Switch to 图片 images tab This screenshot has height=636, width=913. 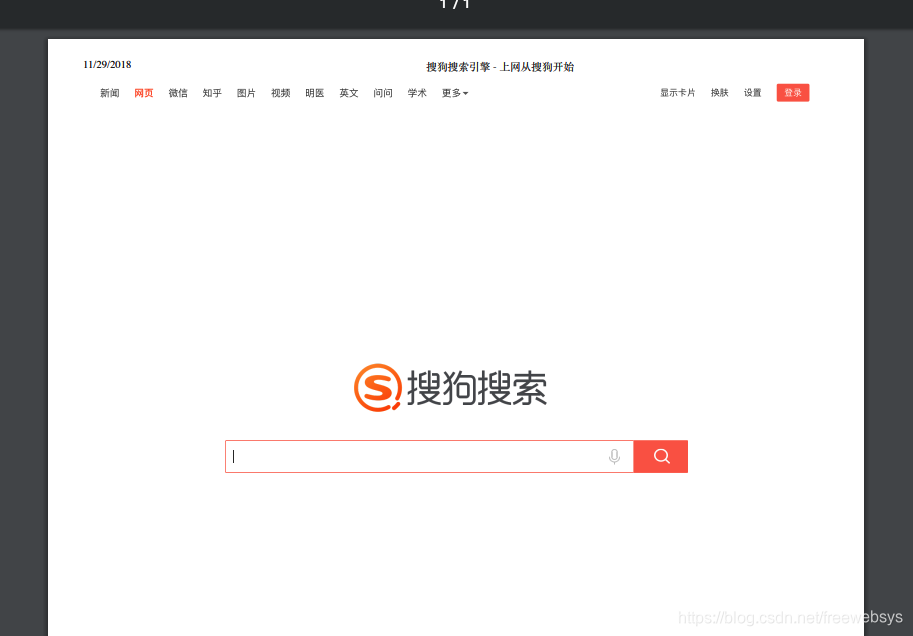pos(246,93)
